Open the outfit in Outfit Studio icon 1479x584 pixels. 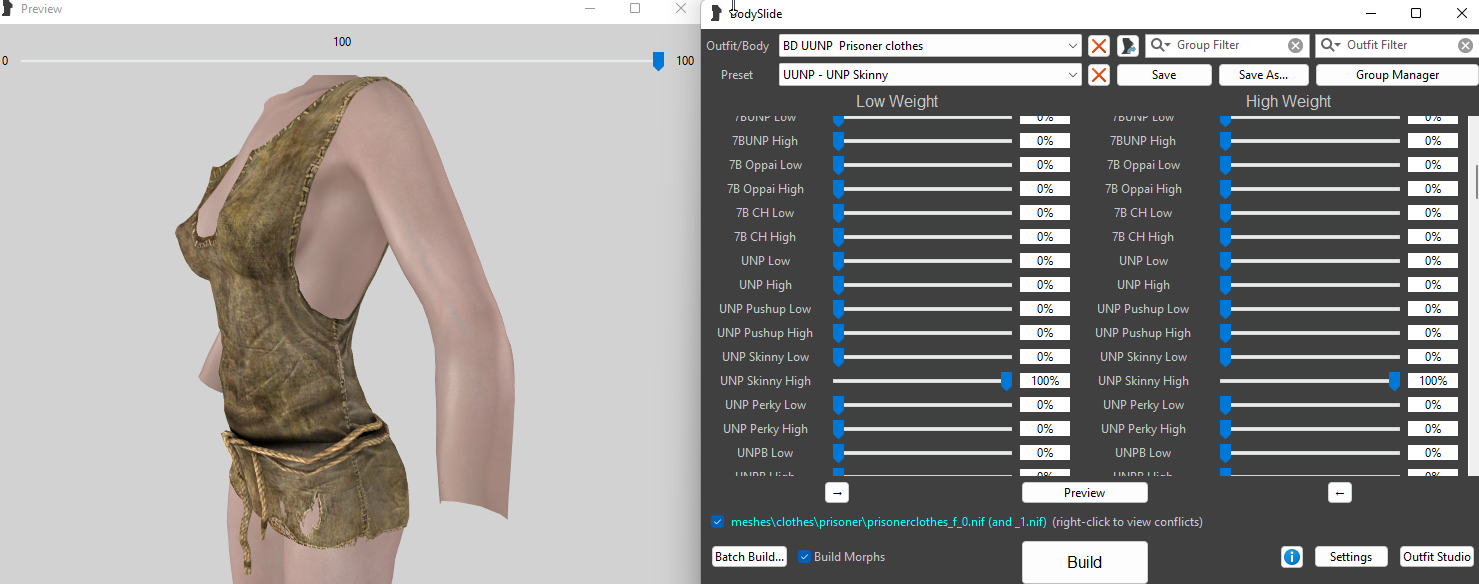[1128, 45]
